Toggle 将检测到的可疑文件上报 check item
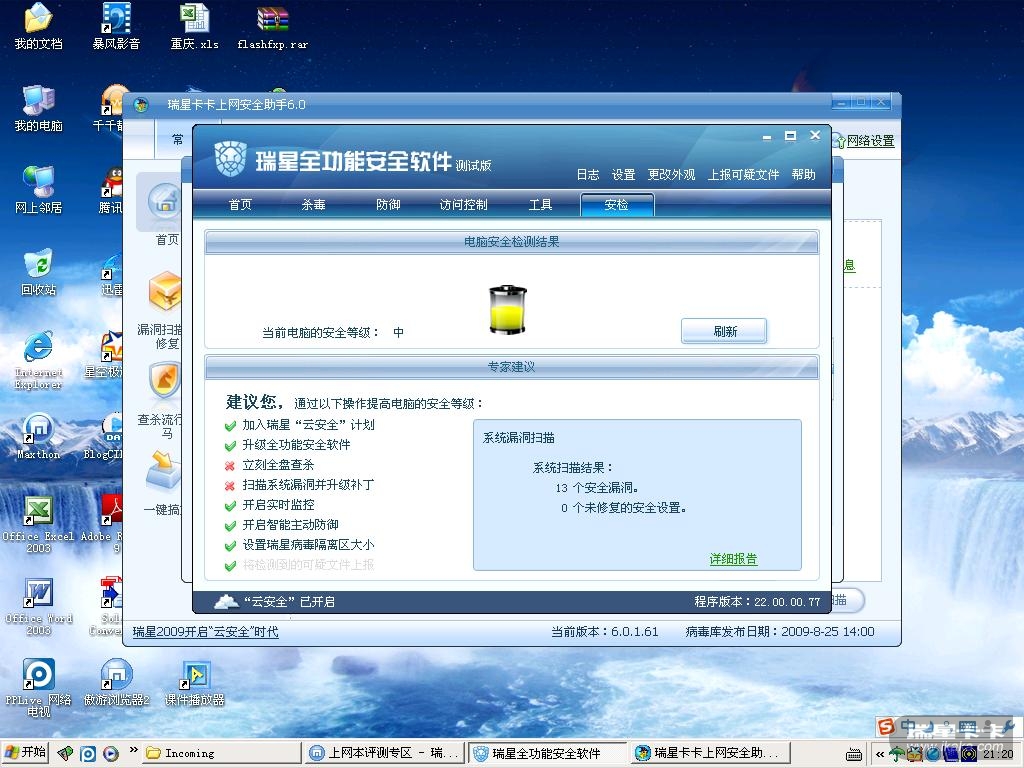1024x768 pixels. tap(300, 566)
